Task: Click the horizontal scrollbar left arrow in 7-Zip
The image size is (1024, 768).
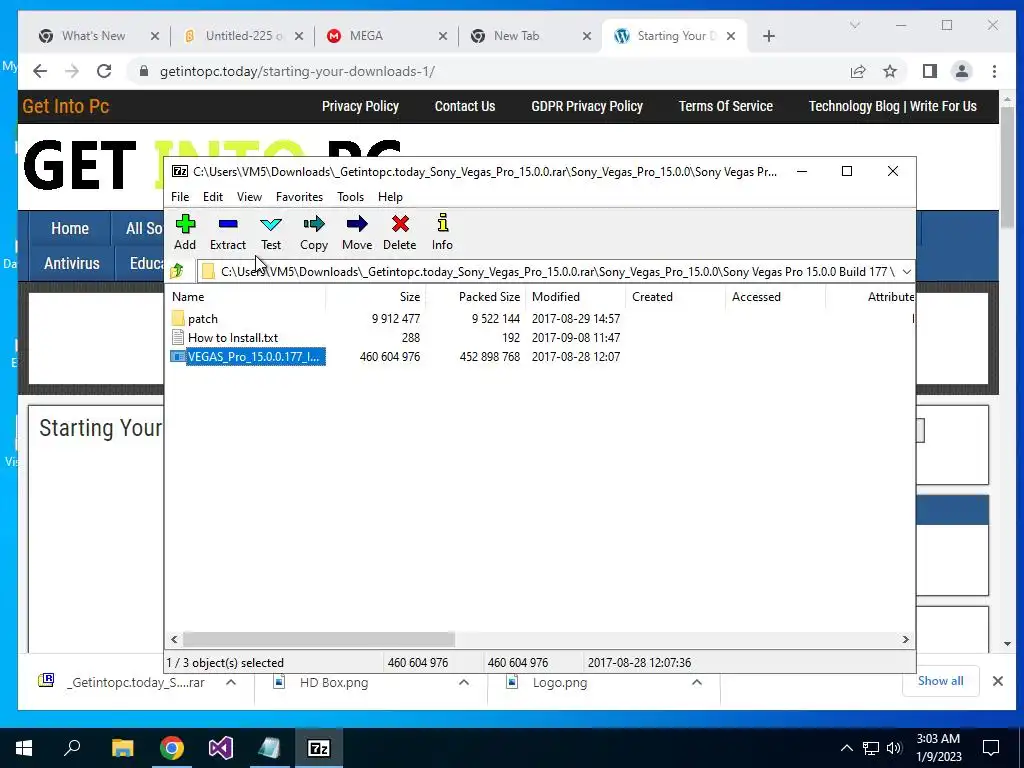Action: click(174, 639)
